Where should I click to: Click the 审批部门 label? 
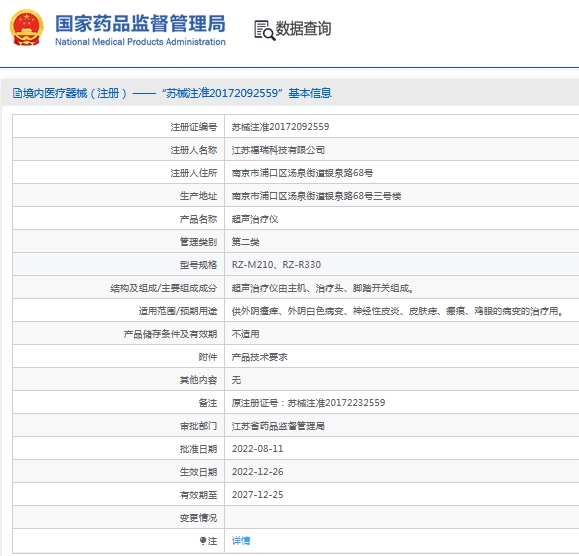pos(198,426)
